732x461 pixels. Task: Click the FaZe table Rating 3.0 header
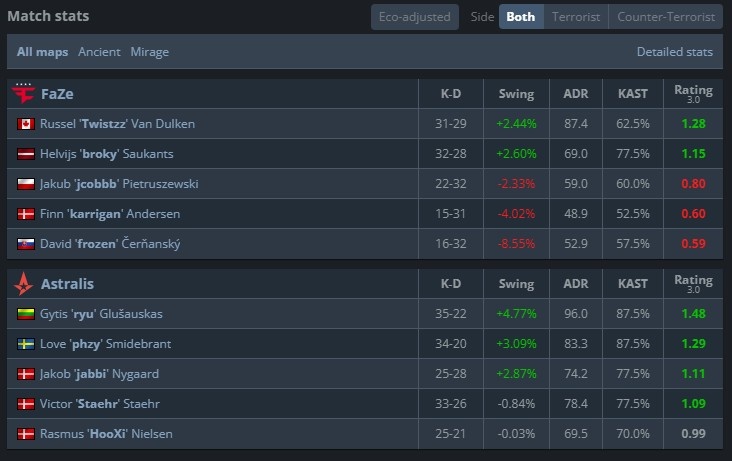tap(693, 94)
